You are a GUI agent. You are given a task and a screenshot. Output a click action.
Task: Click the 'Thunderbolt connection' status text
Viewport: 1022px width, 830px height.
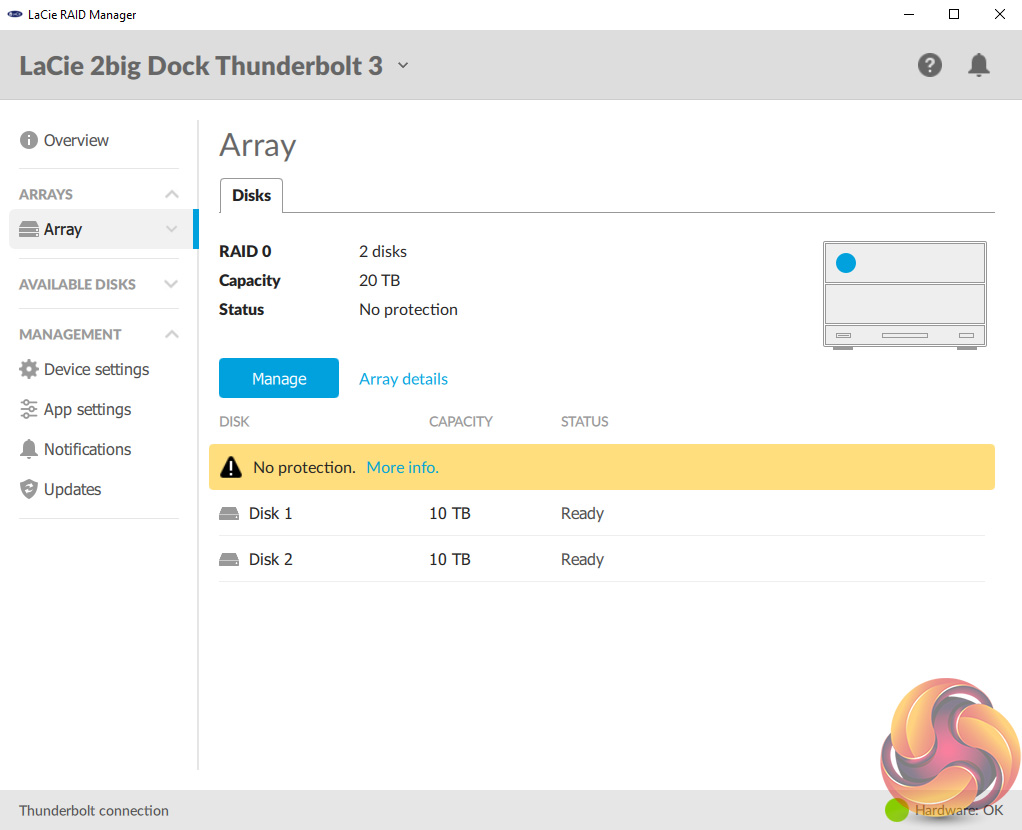94,810
